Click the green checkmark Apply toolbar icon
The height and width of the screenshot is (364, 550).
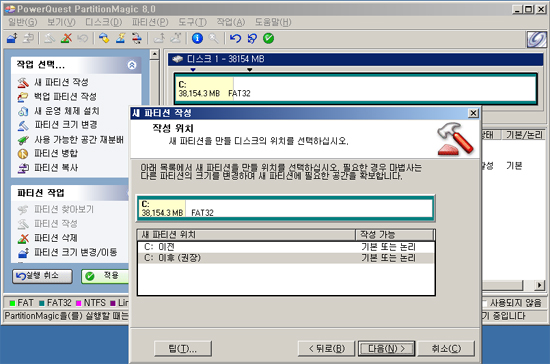[269, 38]
